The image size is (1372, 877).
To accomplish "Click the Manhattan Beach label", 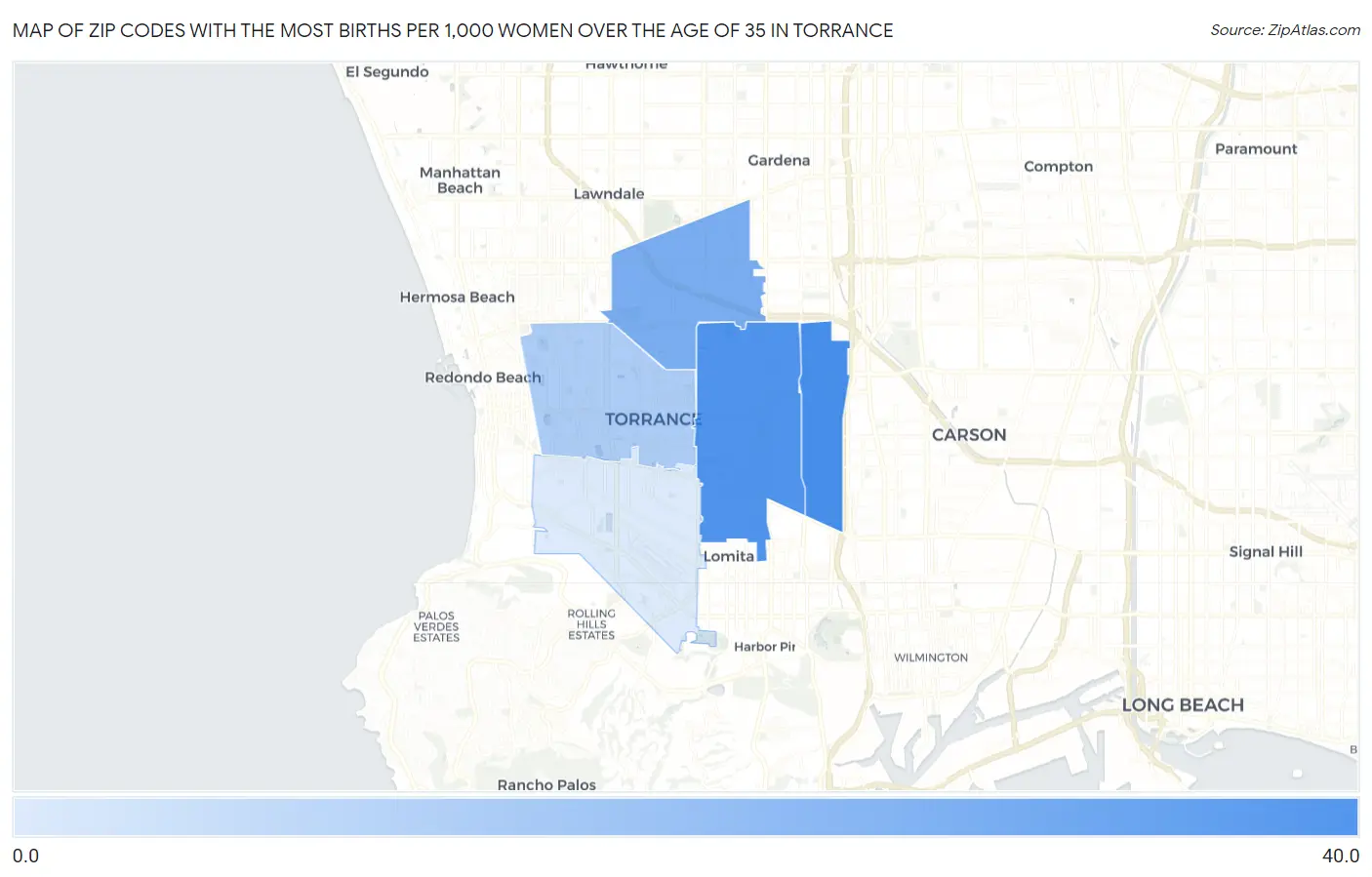I will click(x=460, y=180).
